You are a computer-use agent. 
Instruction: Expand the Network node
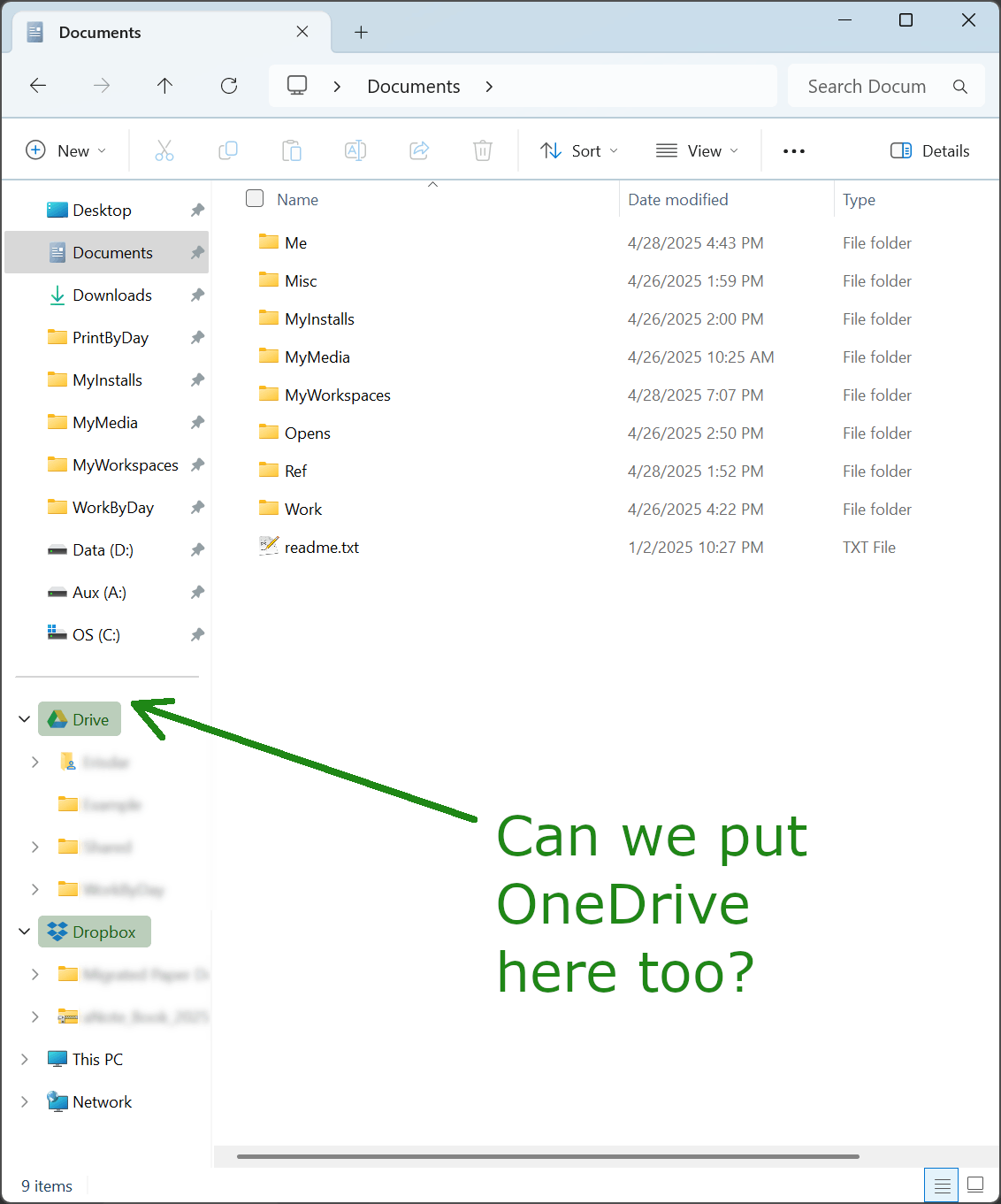coord(24,1101)
